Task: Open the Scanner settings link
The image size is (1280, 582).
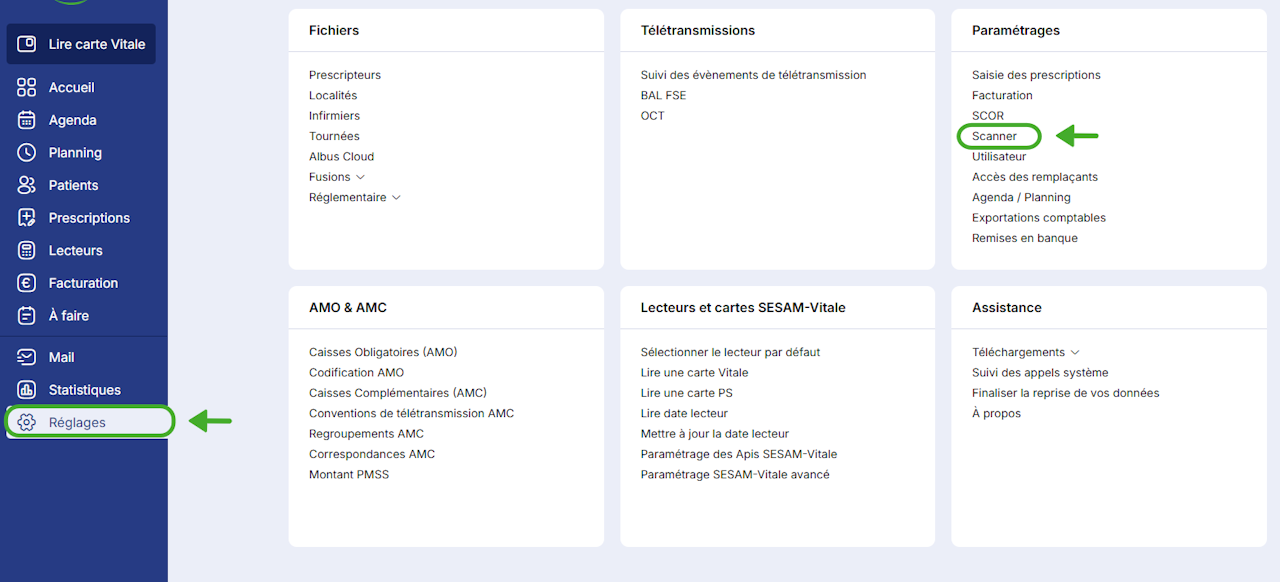Action: click(x=994, y=136)
